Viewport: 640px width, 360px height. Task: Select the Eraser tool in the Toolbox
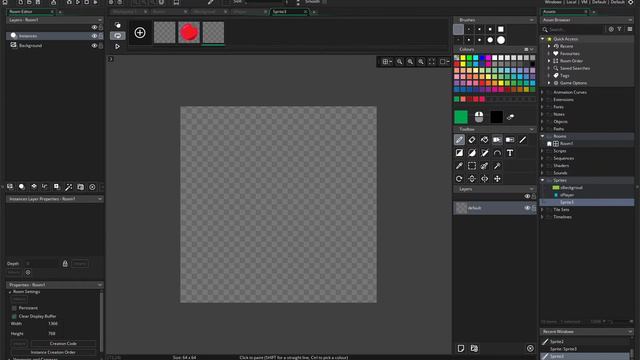[472, 140]
